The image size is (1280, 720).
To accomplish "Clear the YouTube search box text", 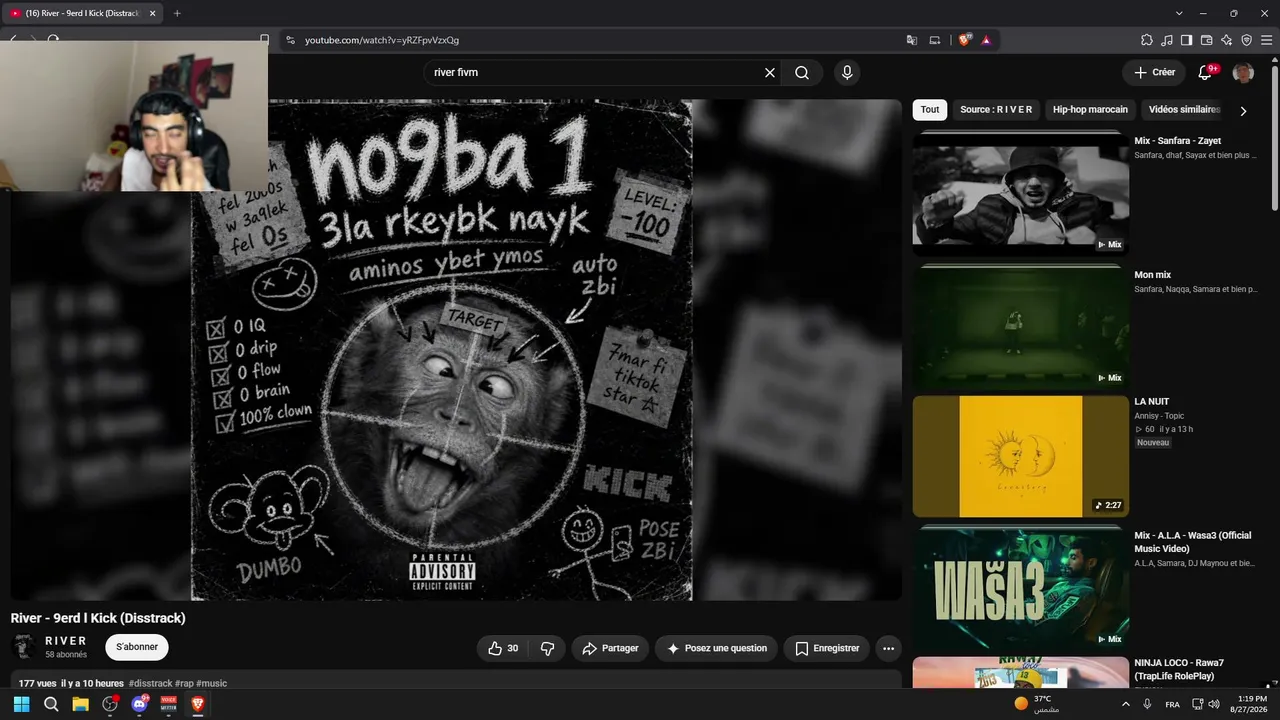I will click(x=770, y=73).
